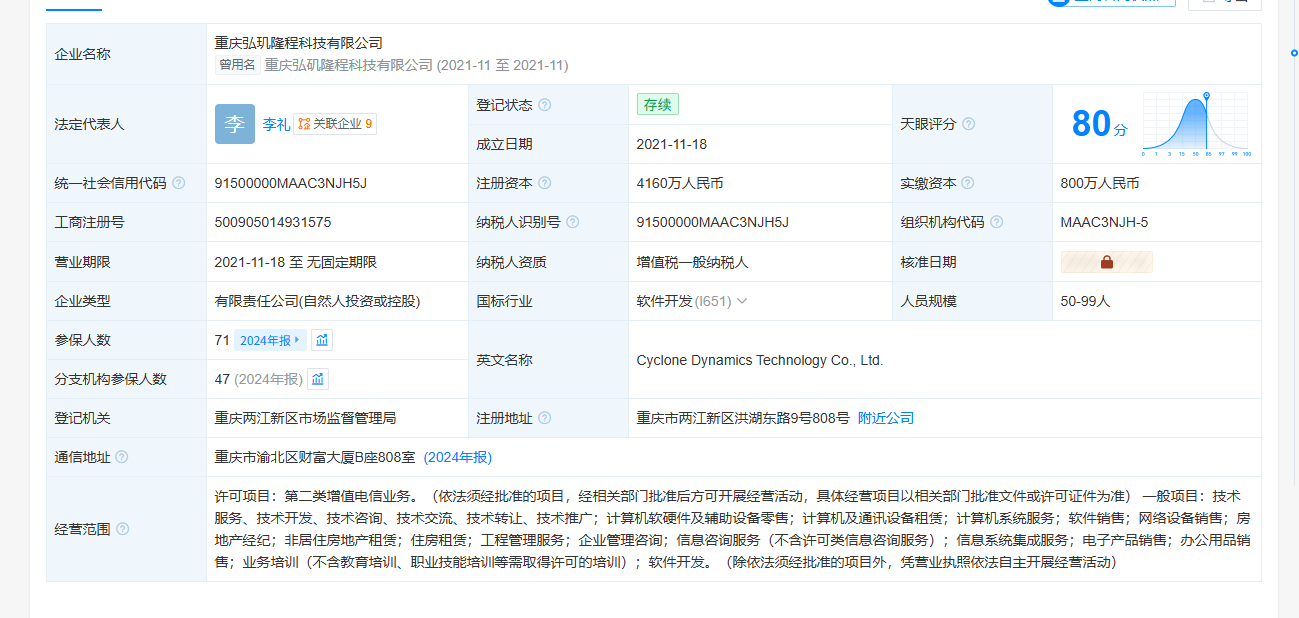Viewport: 1299px width, 618px height.
Task: Click the 关联企业 9 button
Action: coord(335,125)
